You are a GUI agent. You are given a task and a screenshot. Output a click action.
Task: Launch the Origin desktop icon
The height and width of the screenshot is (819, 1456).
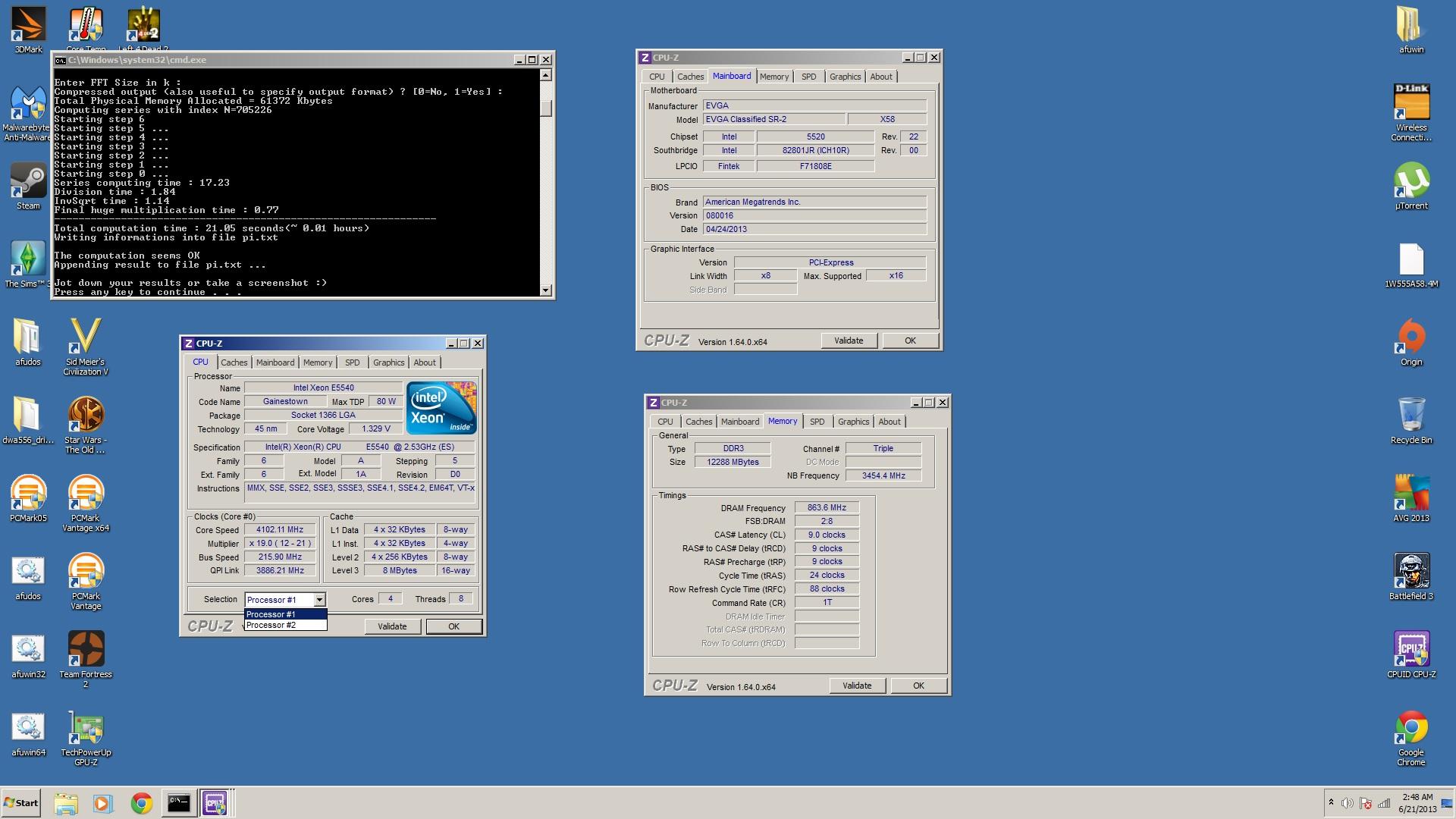[x=1411, y=343]
